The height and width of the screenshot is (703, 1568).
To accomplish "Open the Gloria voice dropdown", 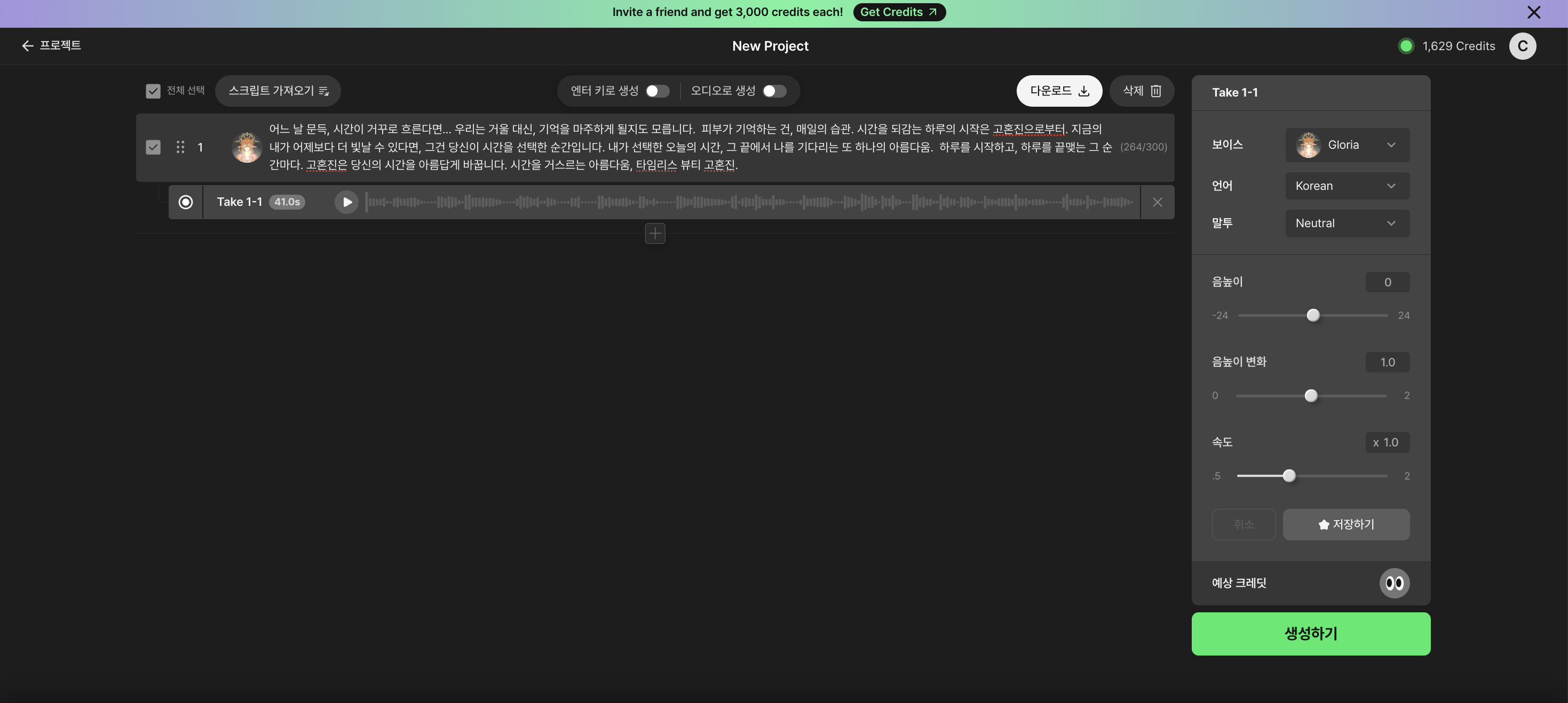I will 1347,145.
